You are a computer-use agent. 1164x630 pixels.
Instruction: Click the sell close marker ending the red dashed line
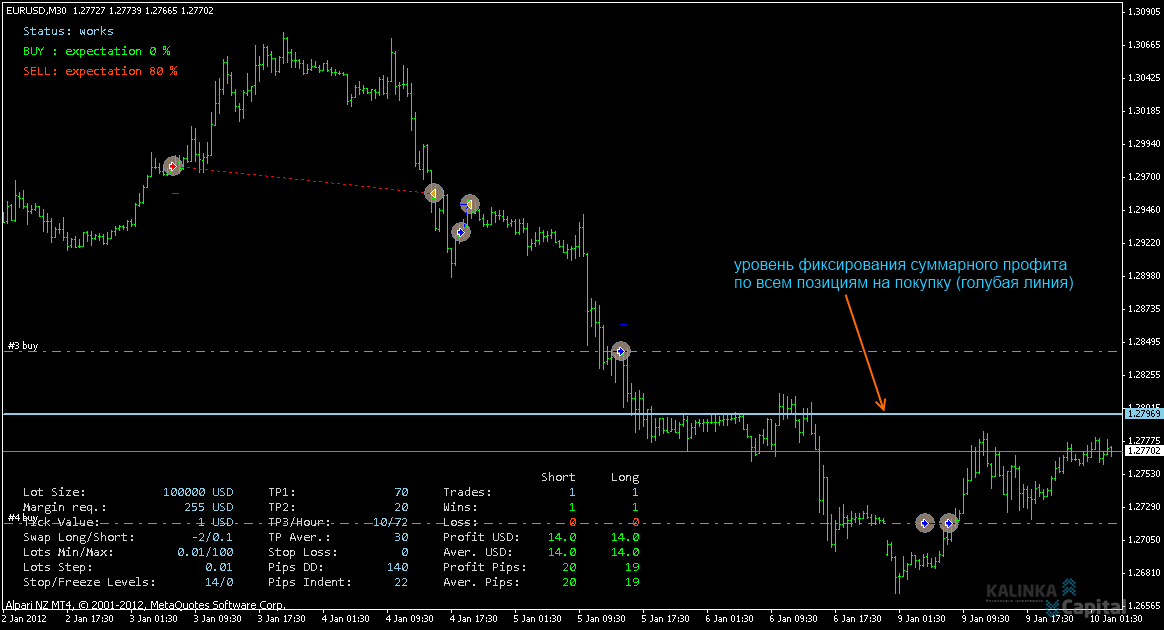click(x=434, y=194)
